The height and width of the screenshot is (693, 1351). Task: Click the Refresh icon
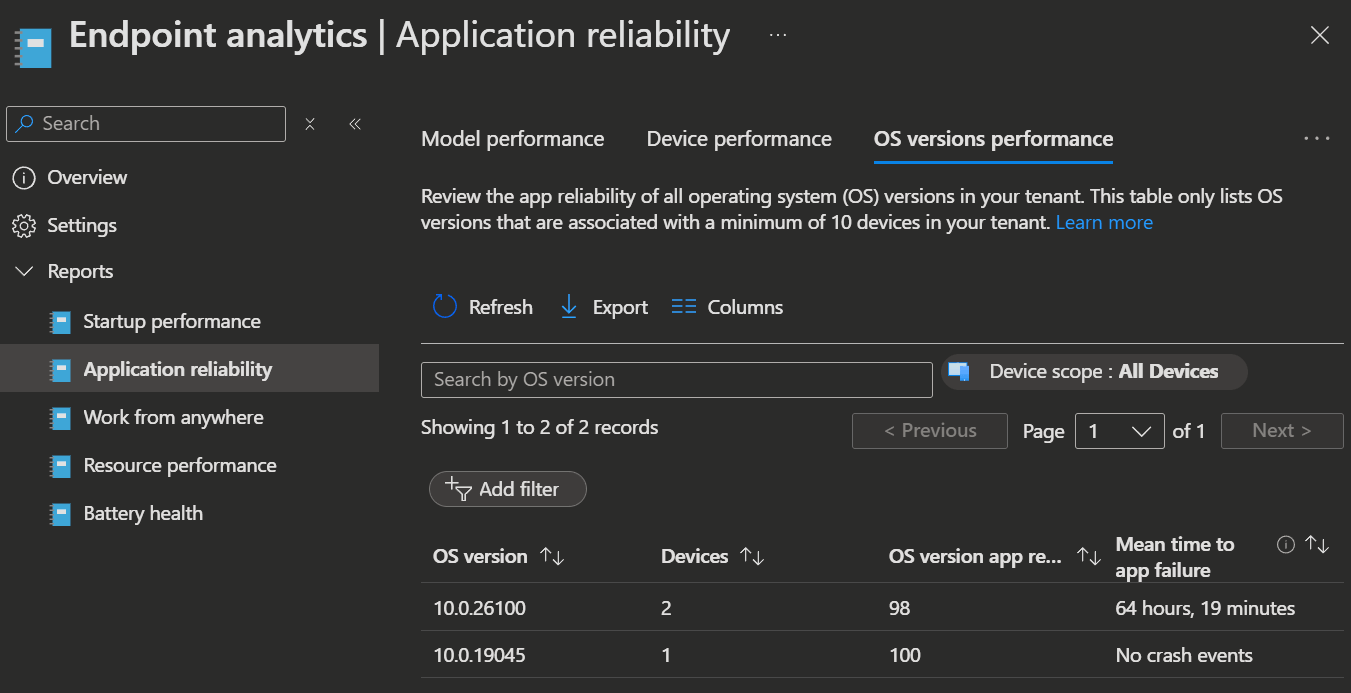[445, 307]
